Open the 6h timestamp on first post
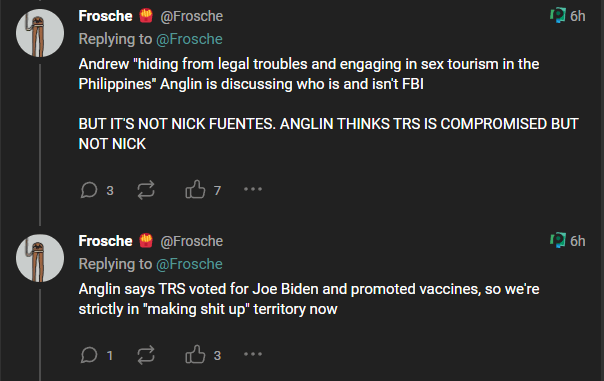Viewport: 604px width, 381px height. click(577, 16)
